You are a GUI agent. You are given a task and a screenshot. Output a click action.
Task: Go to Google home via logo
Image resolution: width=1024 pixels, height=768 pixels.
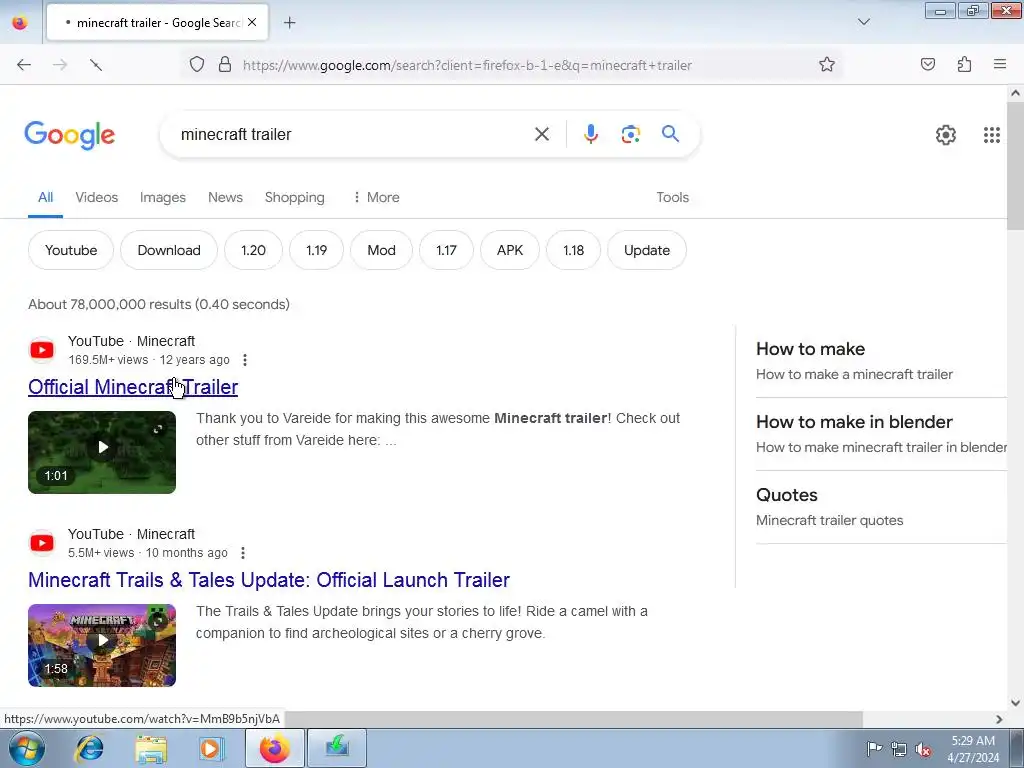coord(70,135)
